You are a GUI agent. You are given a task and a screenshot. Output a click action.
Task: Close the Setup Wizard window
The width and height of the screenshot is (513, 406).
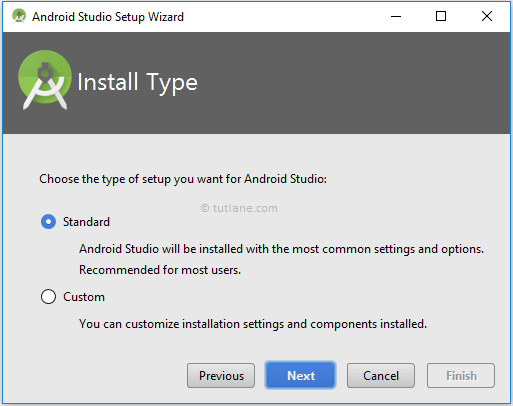[x=487, y=16]
